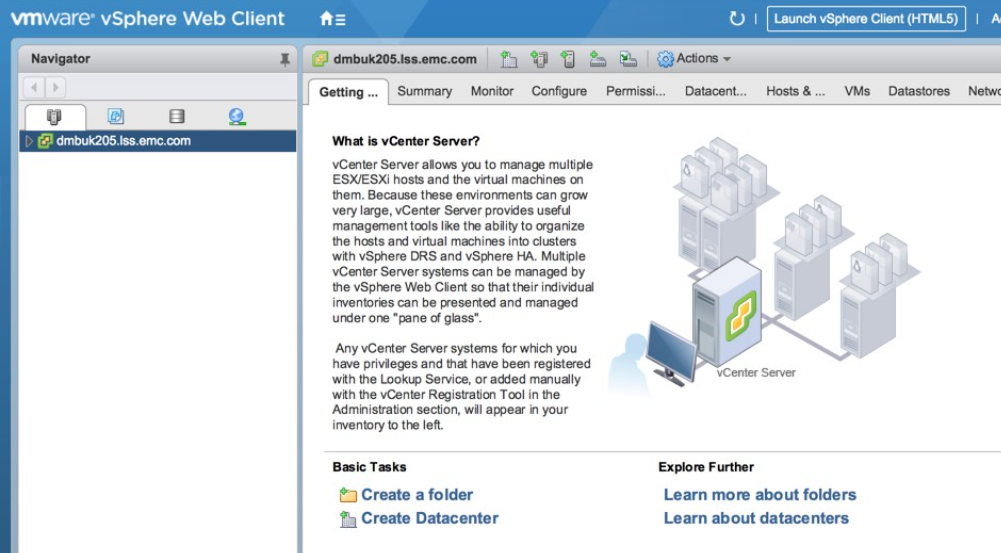The image size is (1001, 553).
Task: Open the home menu in the top bar
Action: pos(332,19)
